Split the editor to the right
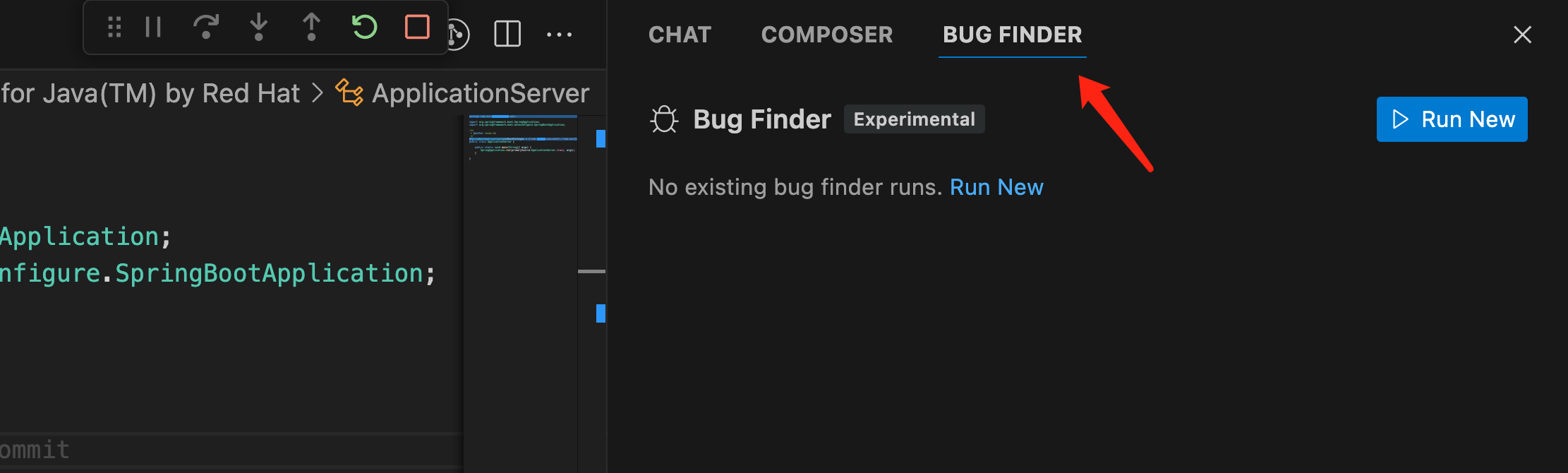Screen dimensions: 1568x473 pyautogui.click(x=507, y=34)
